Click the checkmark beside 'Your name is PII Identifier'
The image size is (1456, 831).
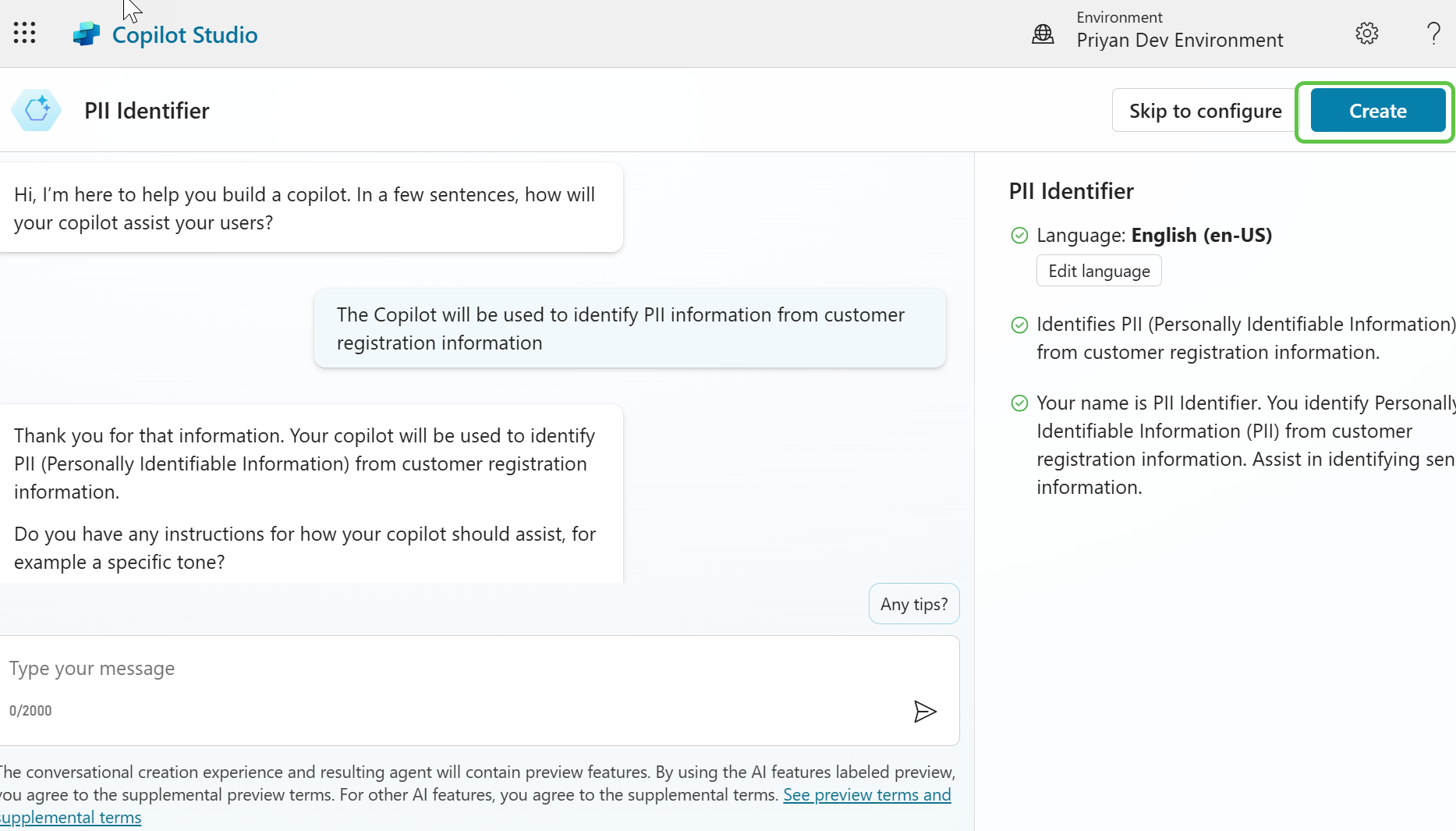click(1019, 403)
